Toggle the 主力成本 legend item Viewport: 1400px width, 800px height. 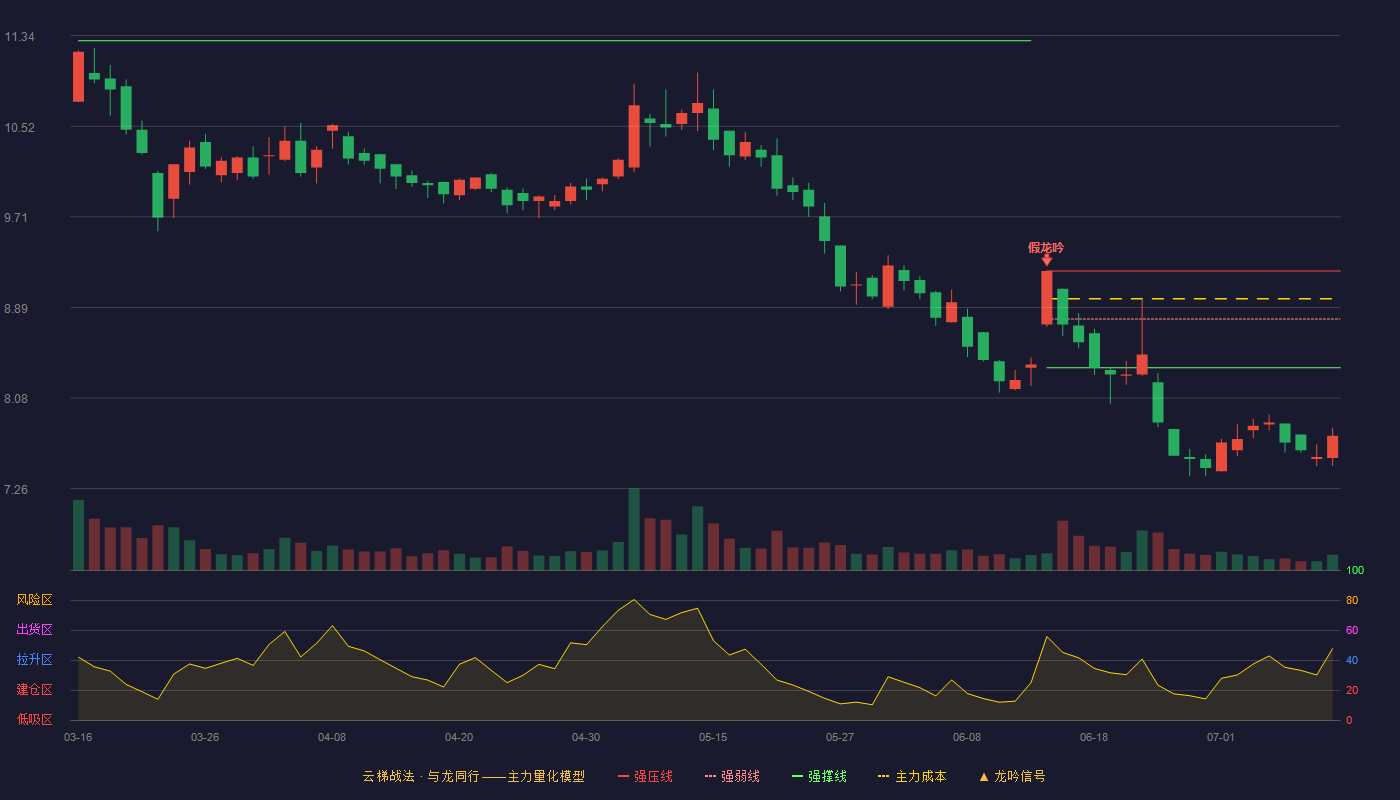click(x=912, y=776)
